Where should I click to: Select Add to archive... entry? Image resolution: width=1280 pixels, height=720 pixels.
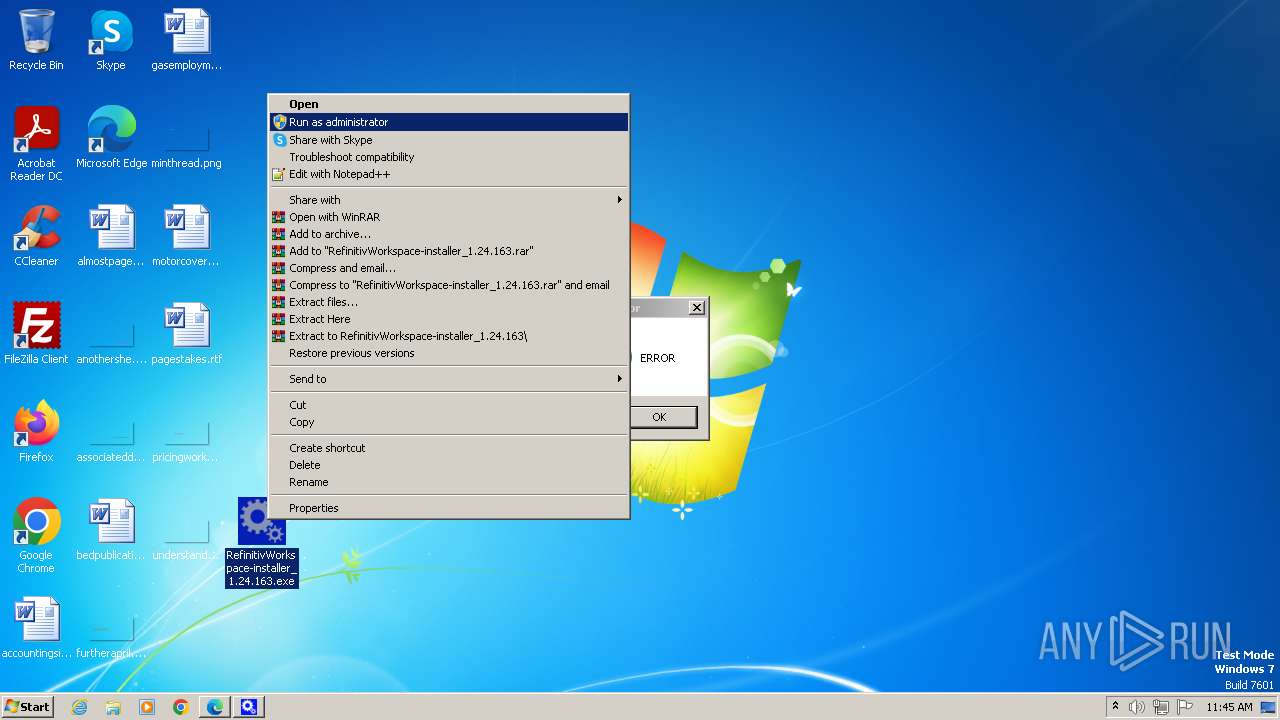pyautogui.click(x=449, y=234)
